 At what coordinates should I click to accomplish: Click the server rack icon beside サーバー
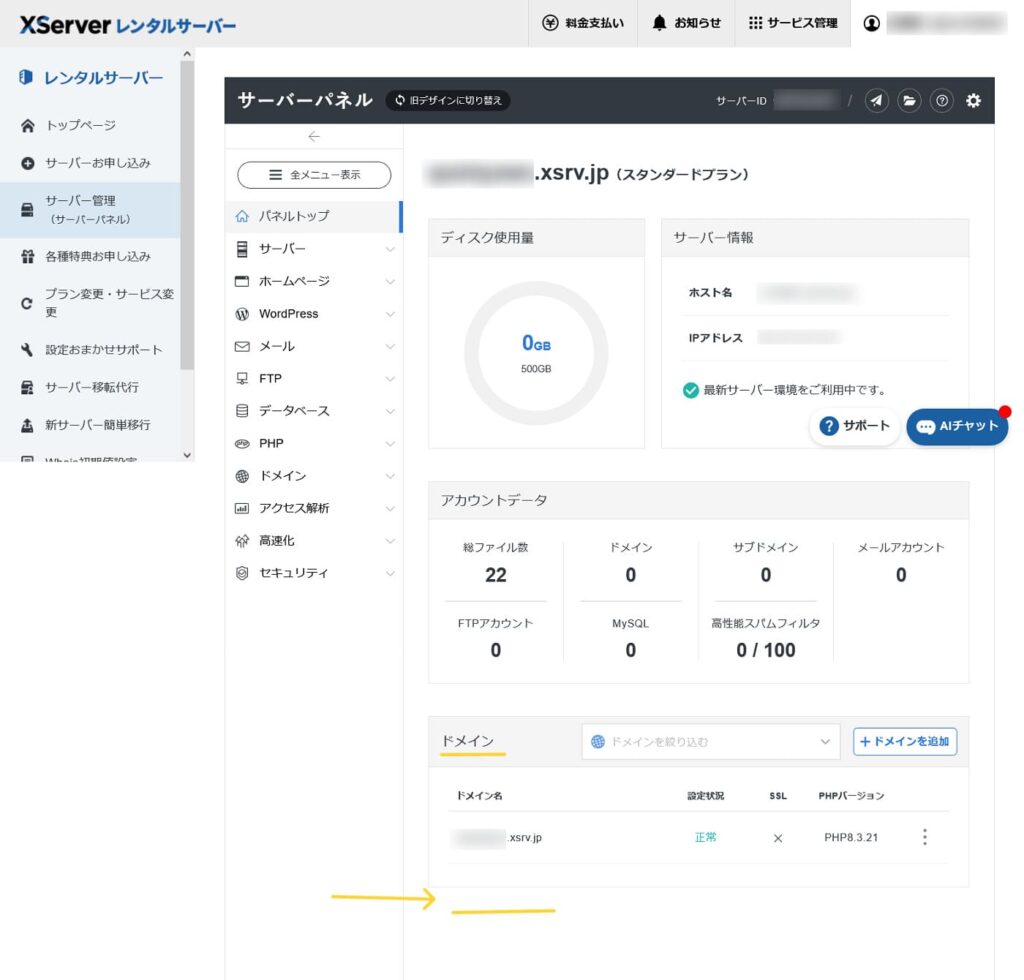[242, 249]
